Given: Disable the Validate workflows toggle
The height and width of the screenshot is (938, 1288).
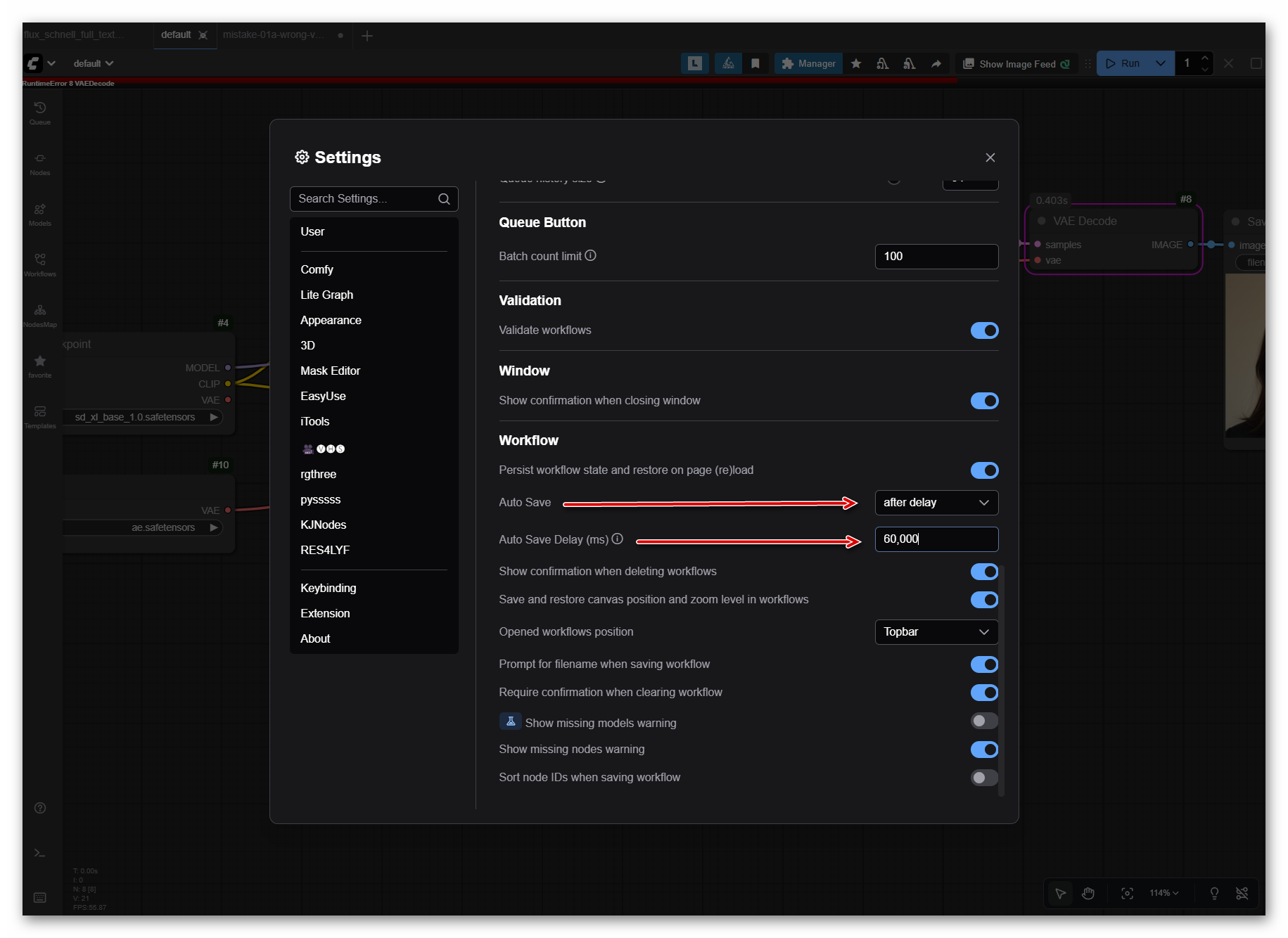Looking at the screenshot, I should [x=984, y=330].
